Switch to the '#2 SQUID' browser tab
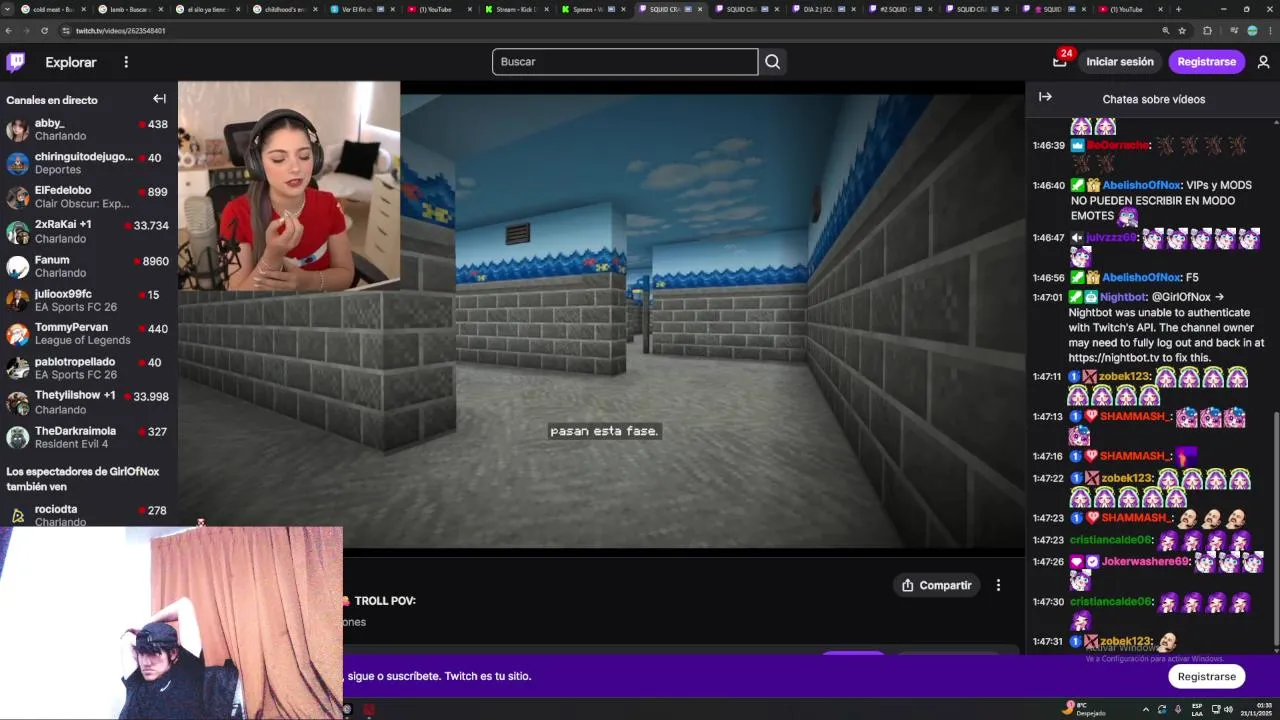1280x720 pixels. [900, 9]
